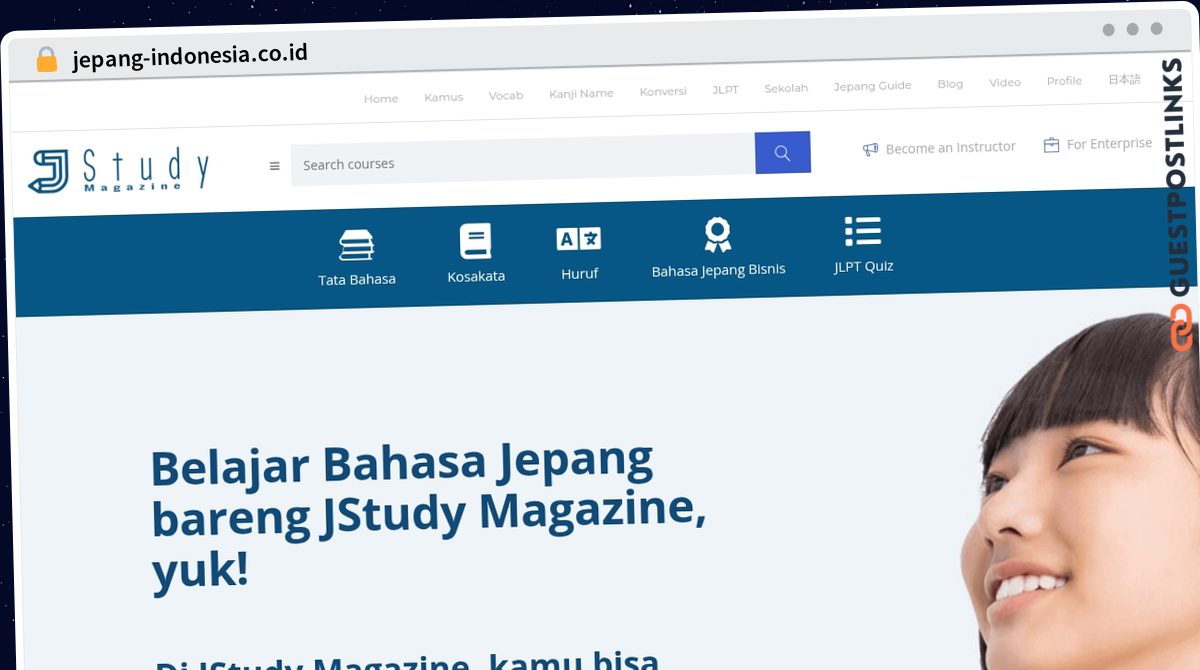Click the Become an Instructor link

click(x=951, y=147)
